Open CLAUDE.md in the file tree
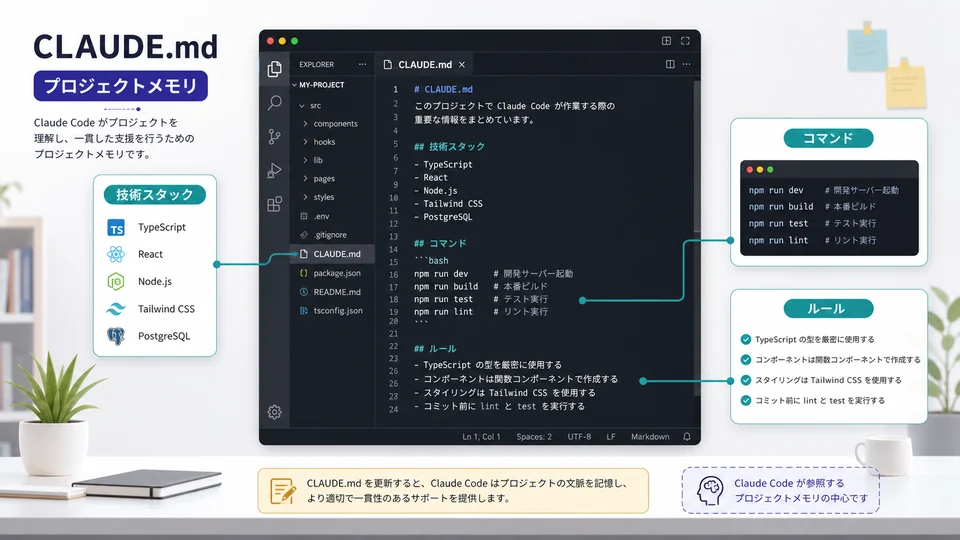Screen dimensions: 960x540 (332, 254)
